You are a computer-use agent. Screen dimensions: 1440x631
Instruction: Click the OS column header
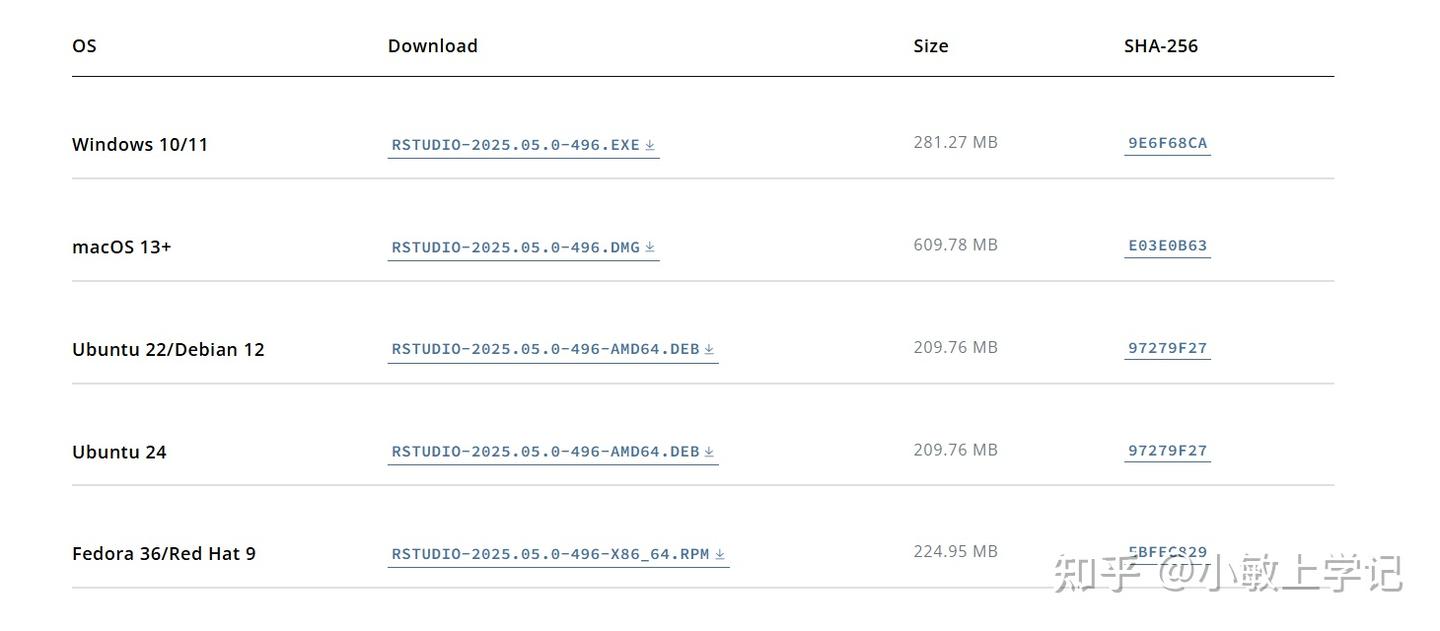(x=84, y=46)
